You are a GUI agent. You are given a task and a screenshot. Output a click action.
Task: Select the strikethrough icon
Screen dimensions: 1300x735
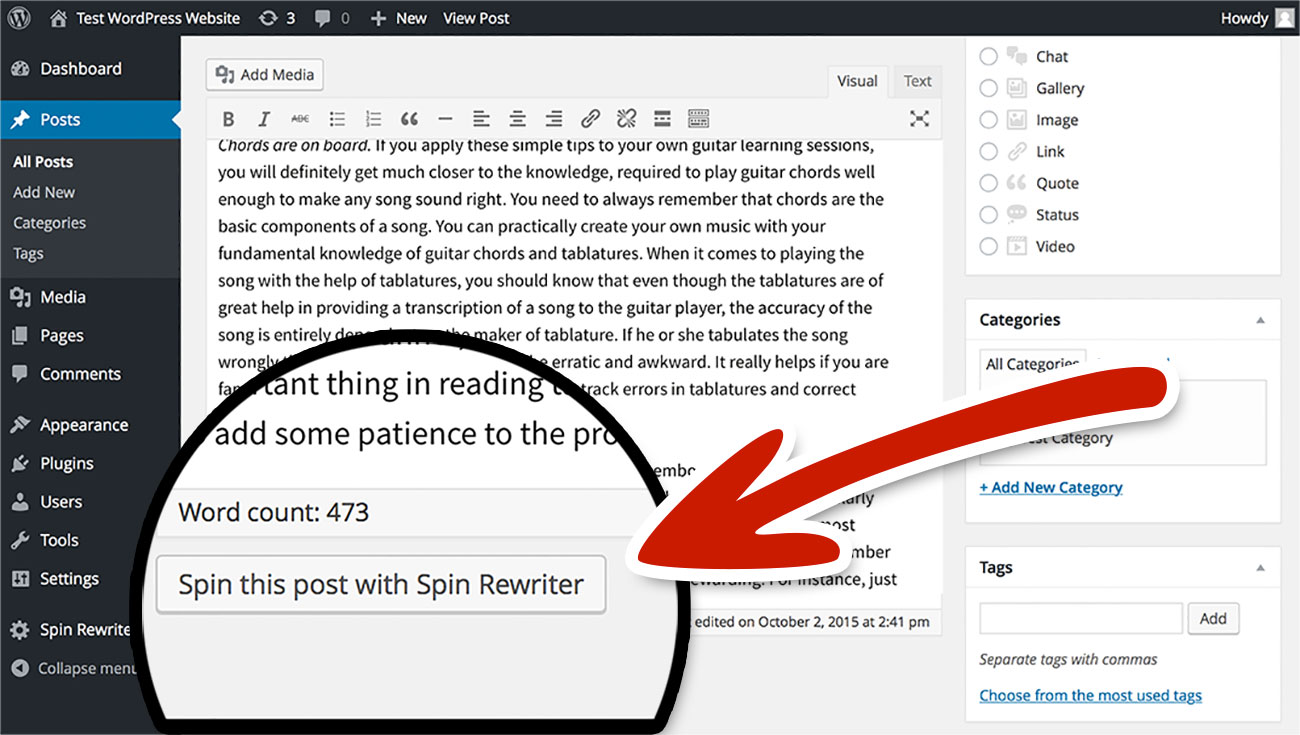[x=300, y=118]
